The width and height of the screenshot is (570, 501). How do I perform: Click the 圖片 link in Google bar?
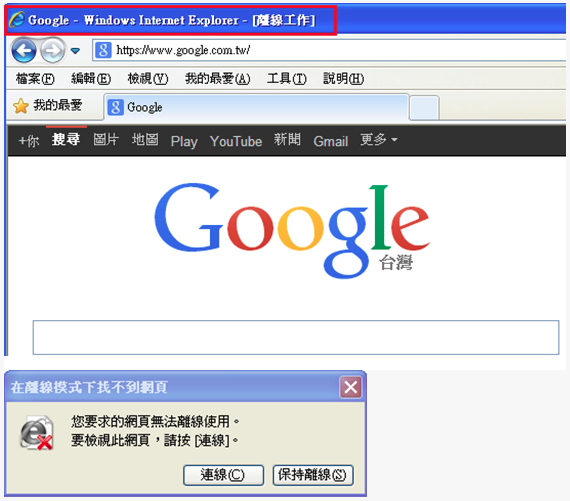[x=106, y=140]
